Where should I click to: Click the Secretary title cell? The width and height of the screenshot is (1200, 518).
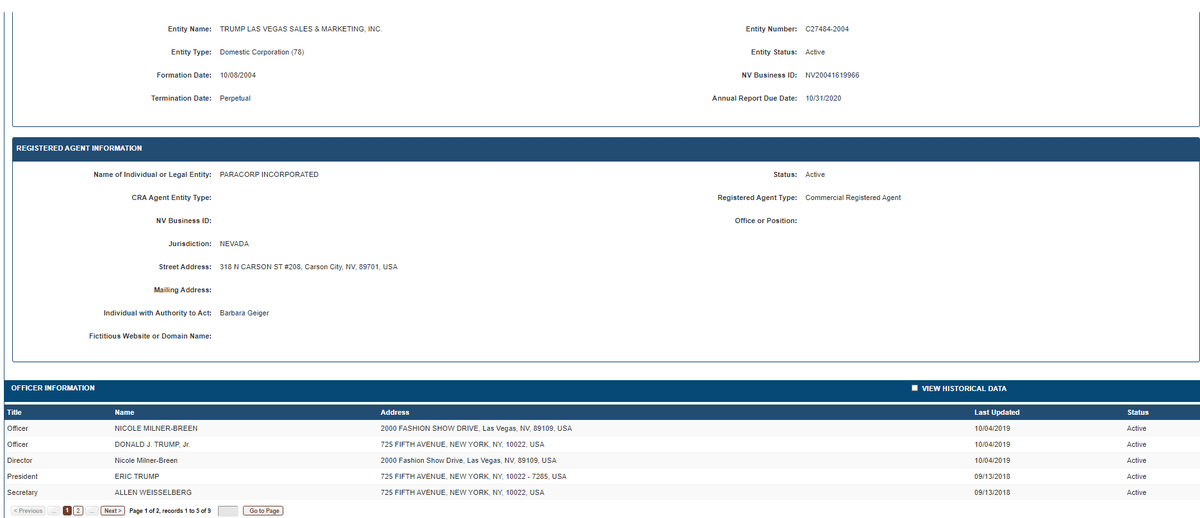tap(22, 493)
